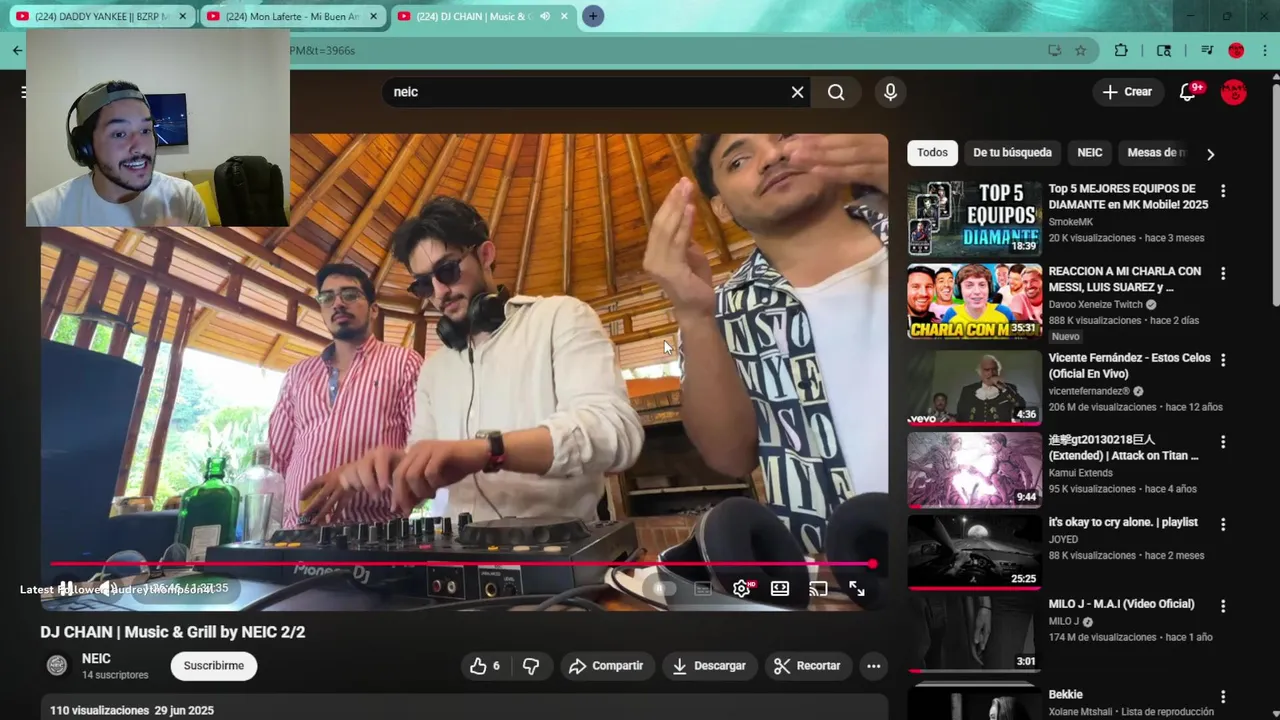Viewport: 1280px width, 720px height.
Task: Click the Descargar download button
Action: (709, 666)
